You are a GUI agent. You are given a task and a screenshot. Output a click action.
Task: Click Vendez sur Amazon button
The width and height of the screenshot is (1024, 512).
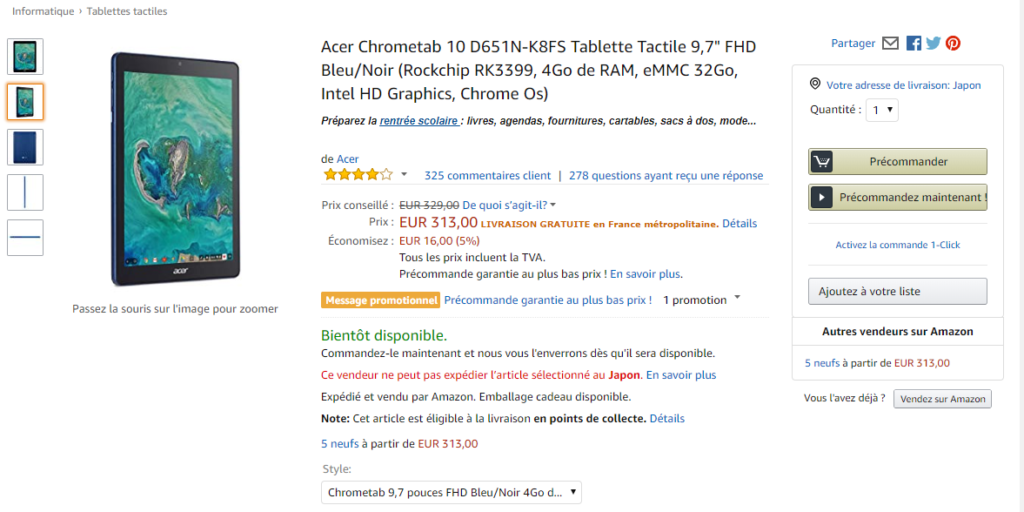click(x=942, y=398)
